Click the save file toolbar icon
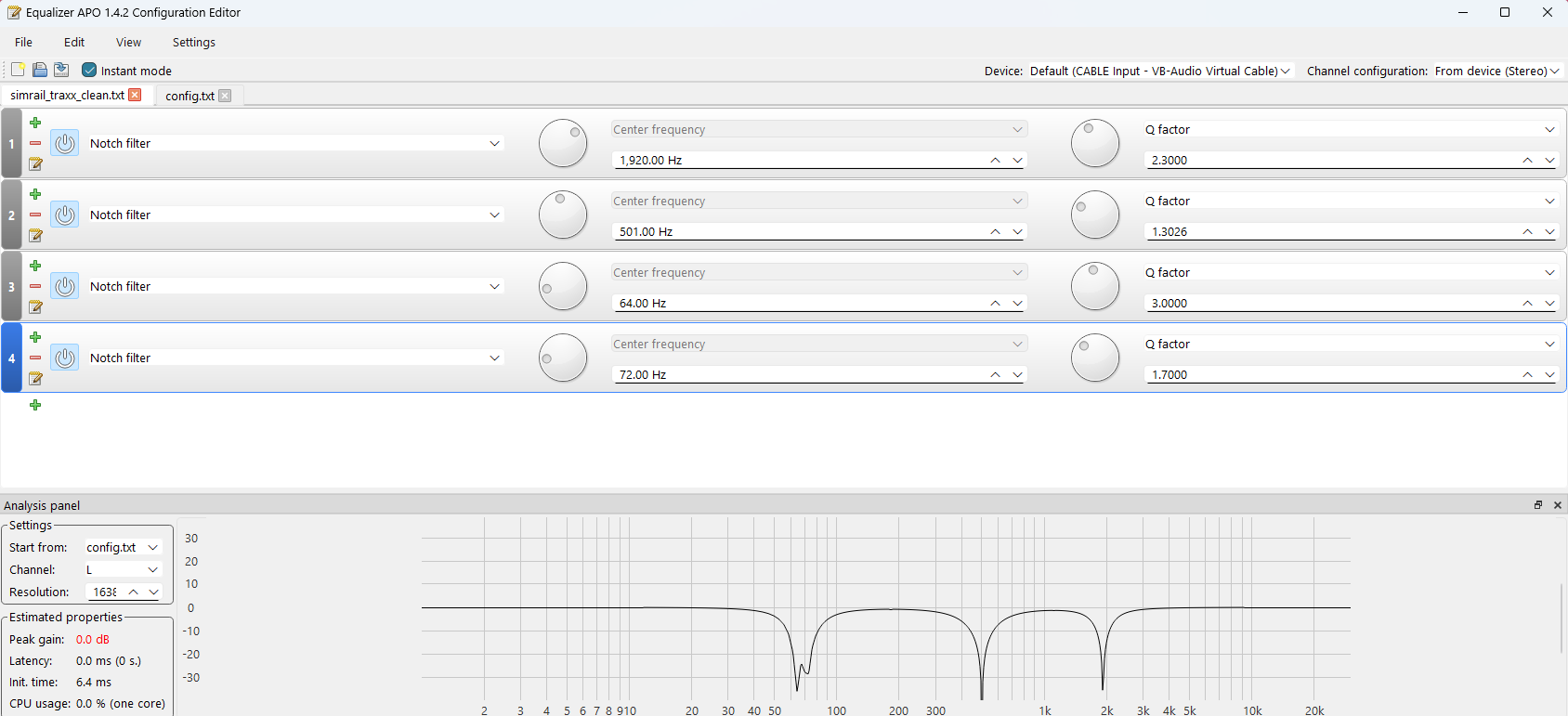Screen dimensions: 1568x716 40,70
